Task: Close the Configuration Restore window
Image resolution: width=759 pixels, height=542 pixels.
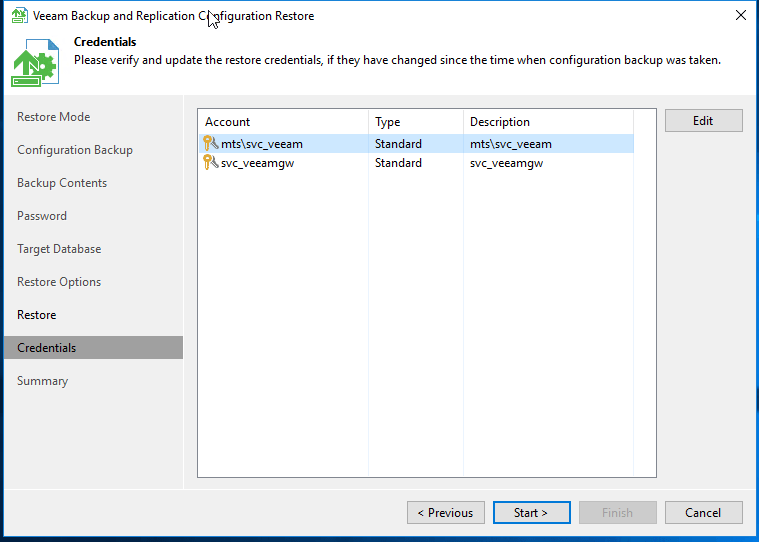Action: coord(740,16)
